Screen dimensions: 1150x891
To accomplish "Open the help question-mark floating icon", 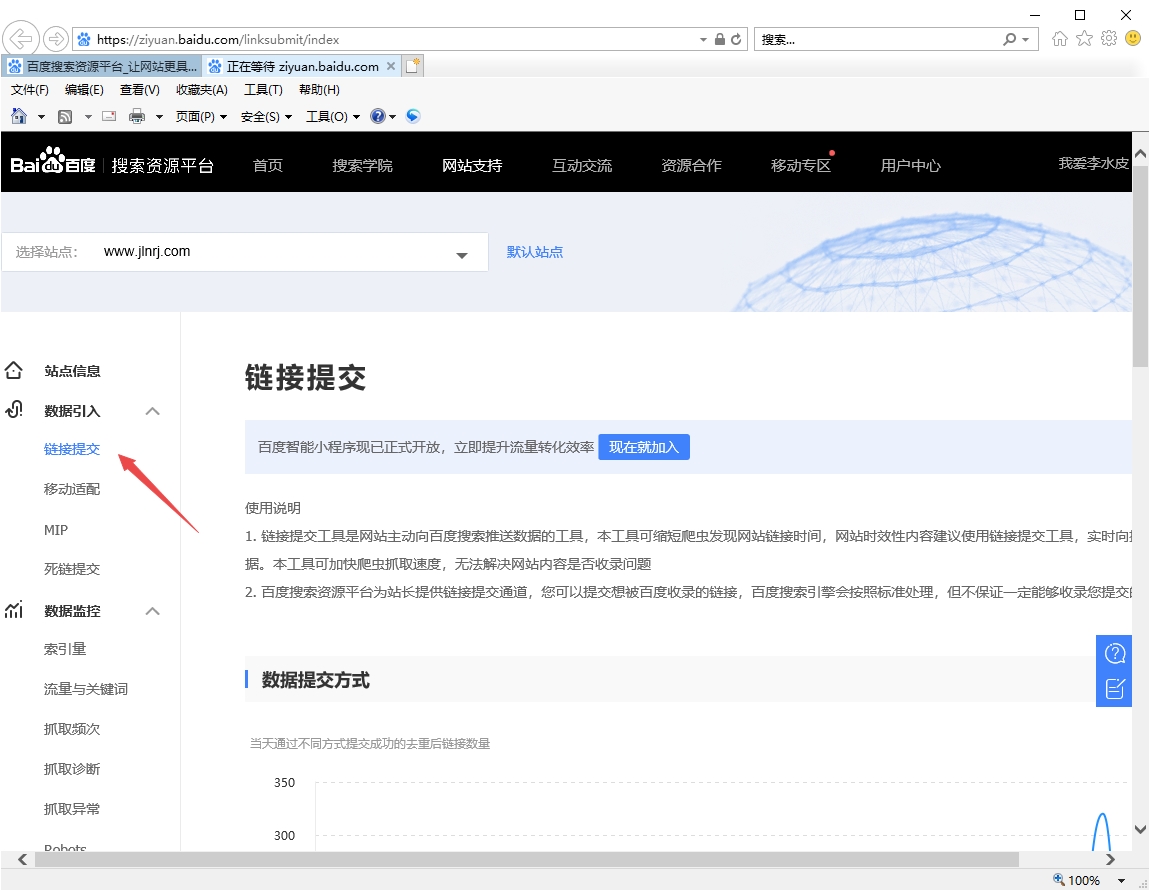I will [x=1114, y=654].
